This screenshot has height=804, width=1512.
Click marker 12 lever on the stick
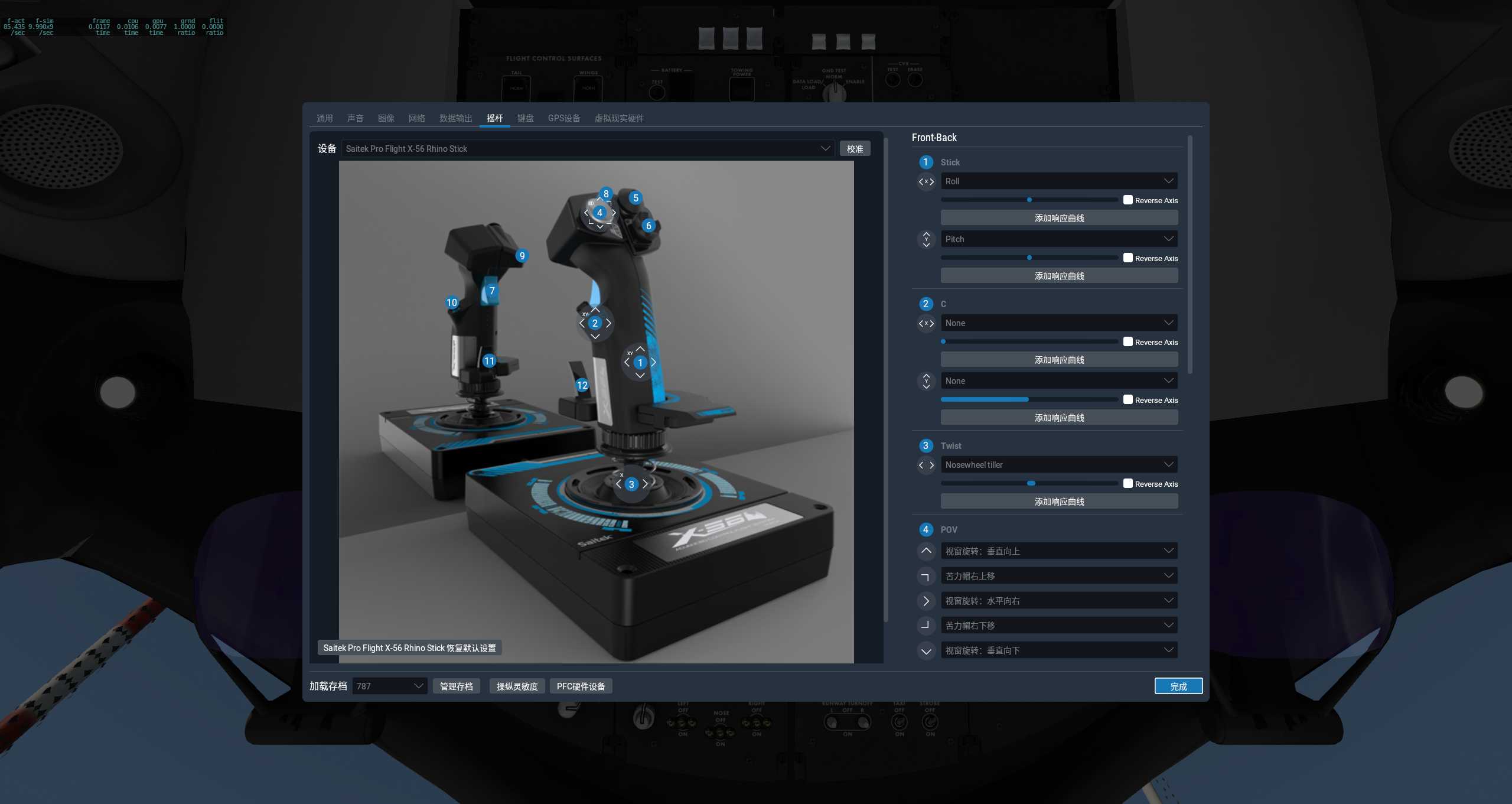point(582,385)
